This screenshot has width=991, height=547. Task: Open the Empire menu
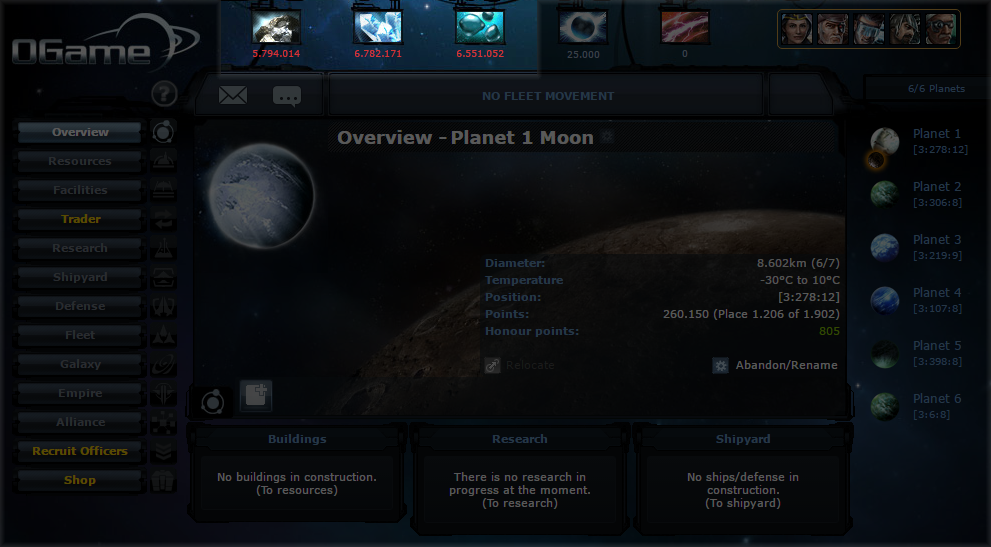[x=80, y=393]
